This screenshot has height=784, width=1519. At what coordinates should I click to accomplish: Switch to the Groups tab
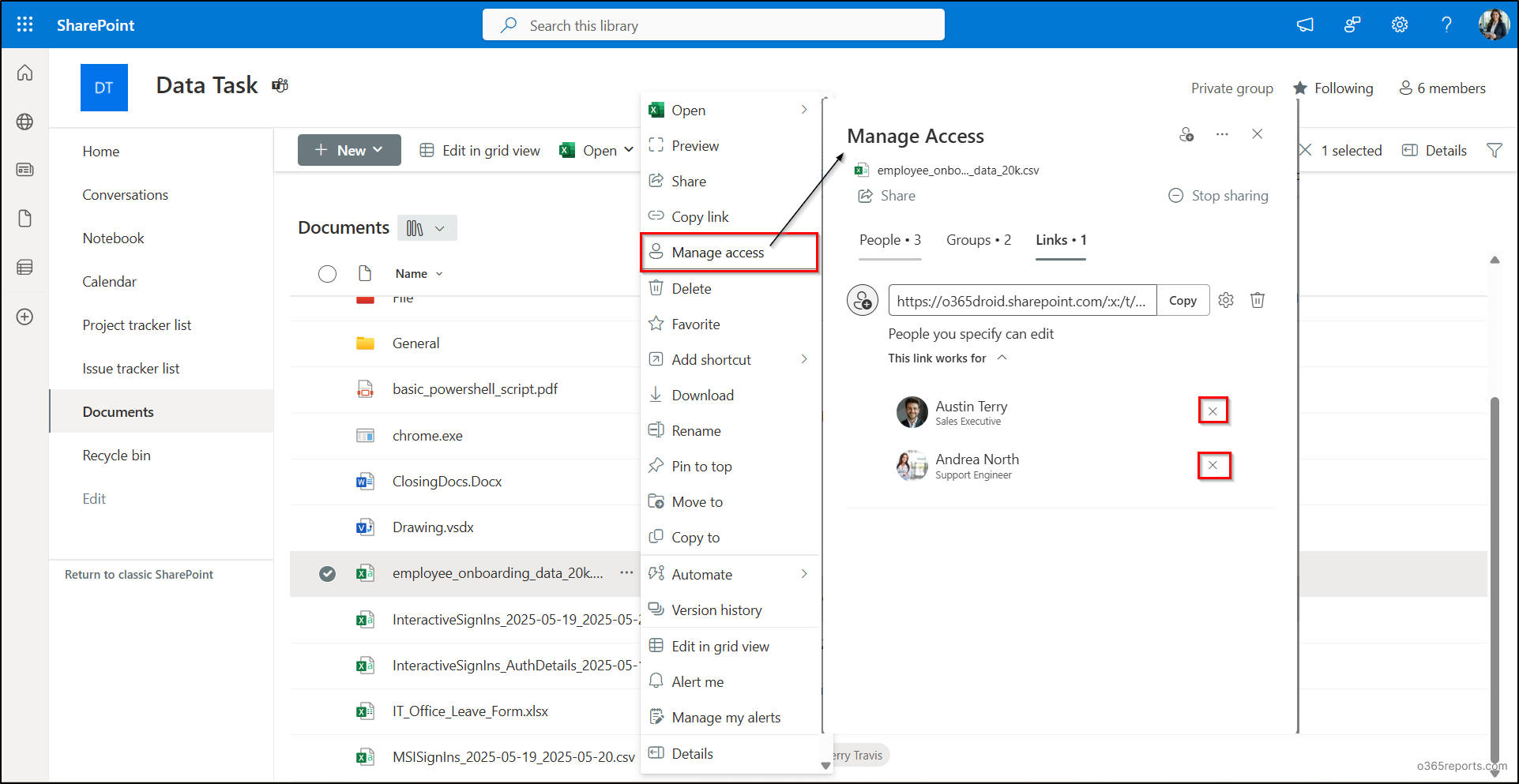979,240
